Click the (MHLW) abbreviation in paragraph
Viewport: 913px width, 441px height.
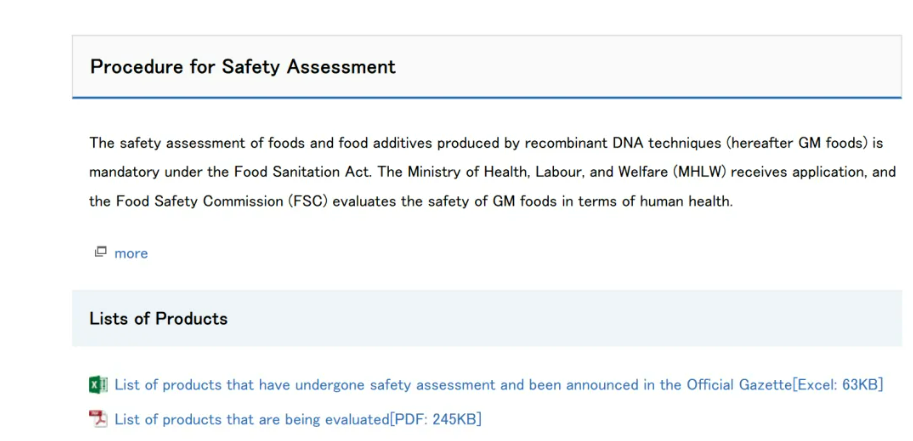[700, 172]
